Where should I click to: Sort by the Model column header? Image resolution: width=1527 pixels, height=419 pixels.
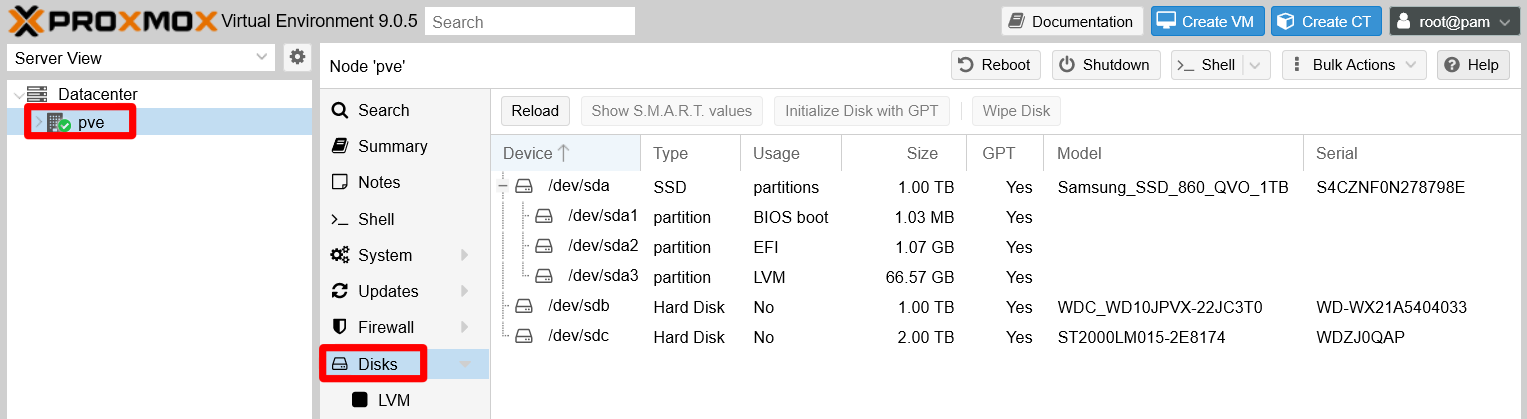pos(1173,153)
